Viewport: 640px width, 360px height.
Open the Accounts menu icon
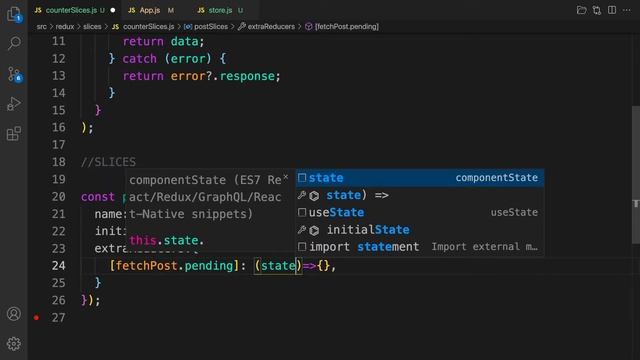14,313
